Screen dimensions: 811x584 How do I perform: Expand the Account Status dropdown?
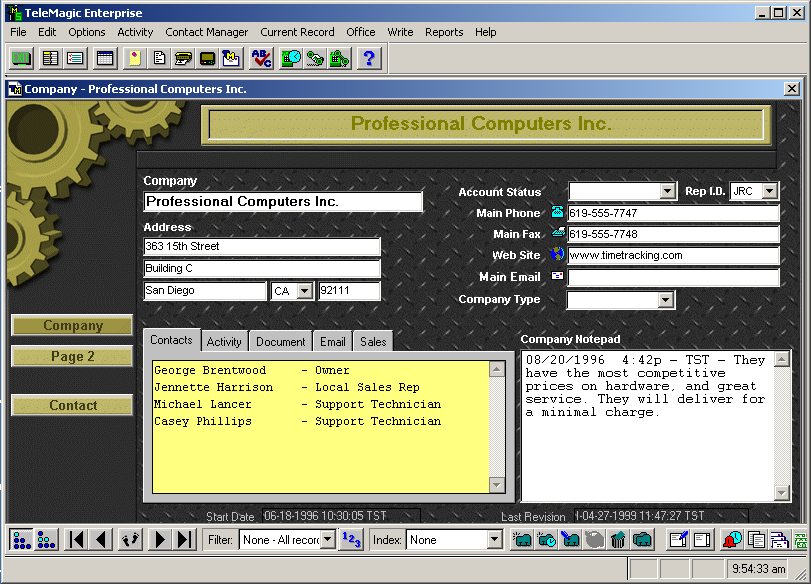tap(668, 192)
